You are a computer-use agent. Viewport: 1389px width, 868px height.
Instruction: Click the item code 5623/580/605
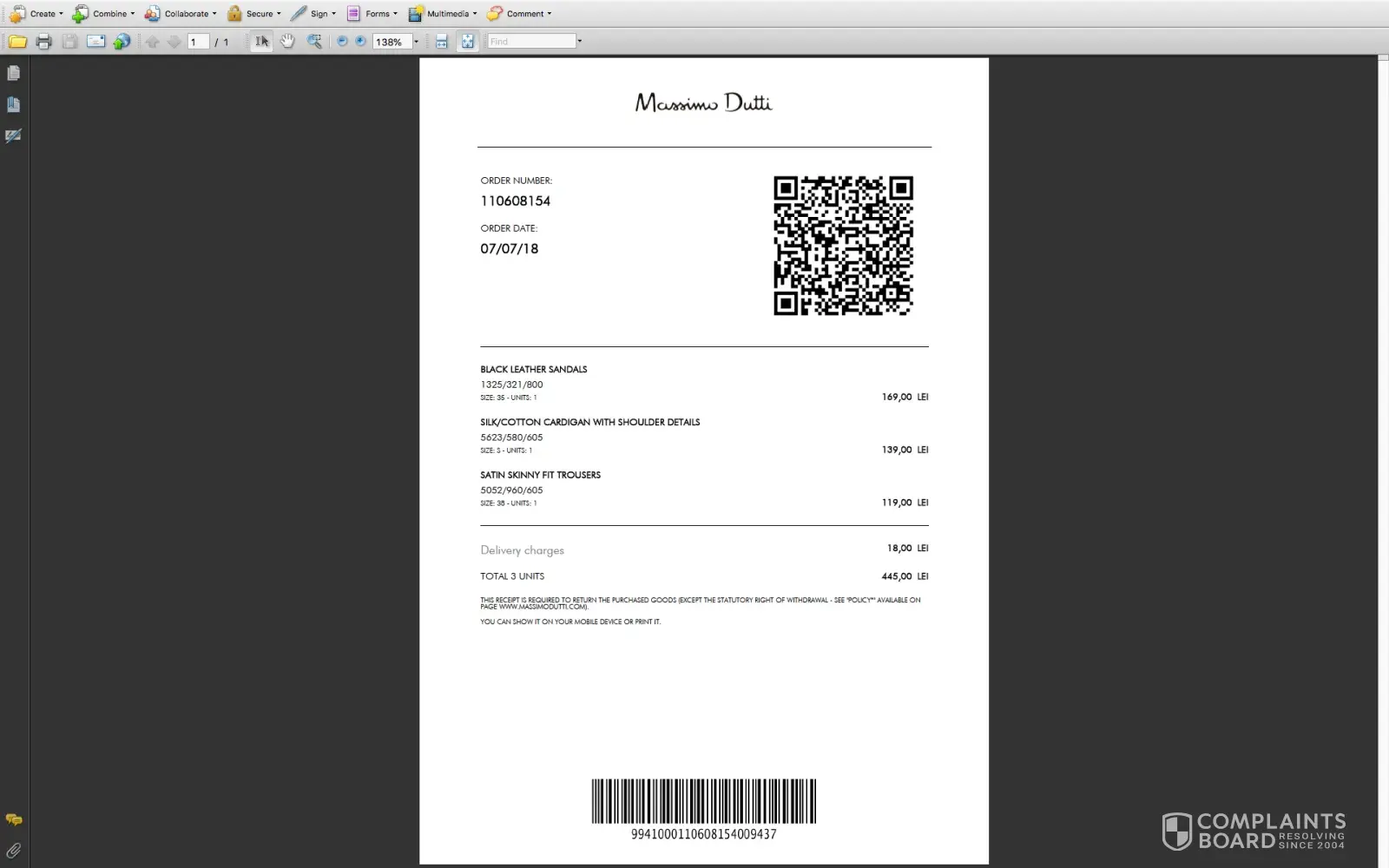[x=511, y=437]
